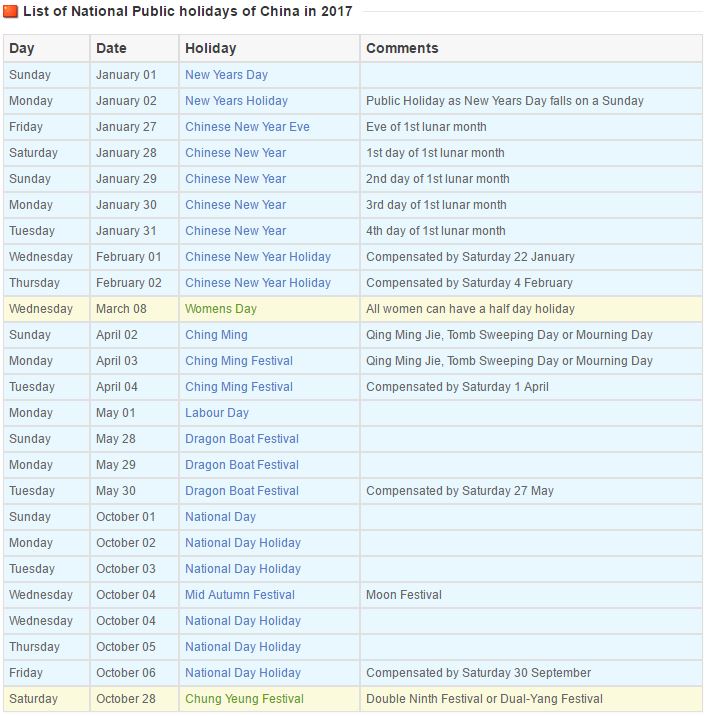Open the New Years Day link
707x716 pixels.
pyautogui.click(x=226, y=75)
